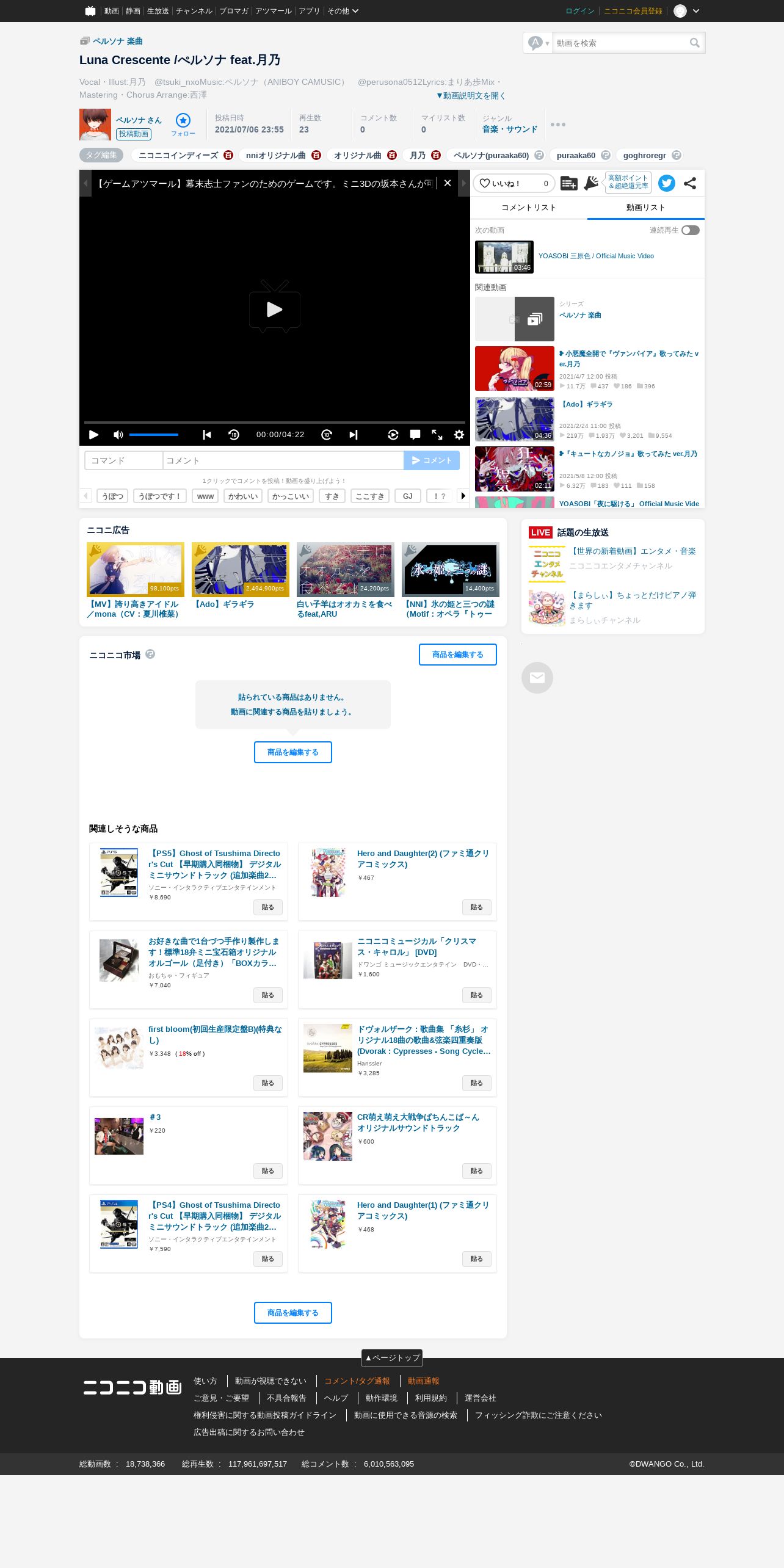Expand video description with ▼動画説明文を開く

click(x=470, y=96)
